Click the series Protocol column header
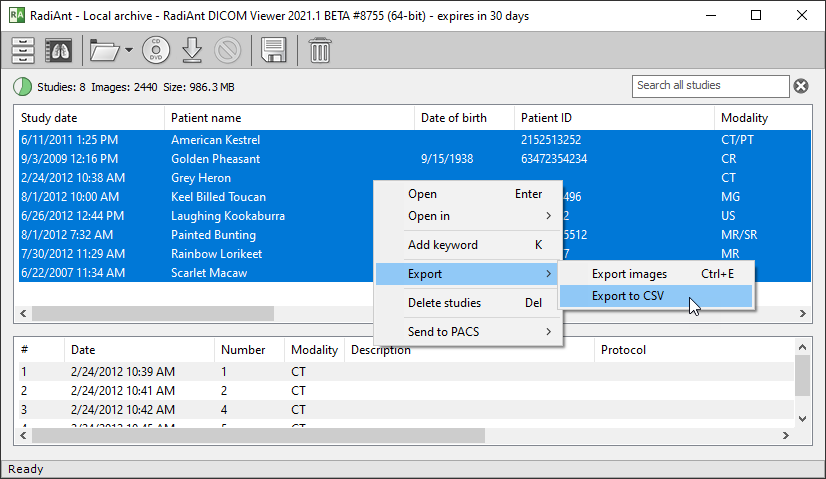 point(694,350)
